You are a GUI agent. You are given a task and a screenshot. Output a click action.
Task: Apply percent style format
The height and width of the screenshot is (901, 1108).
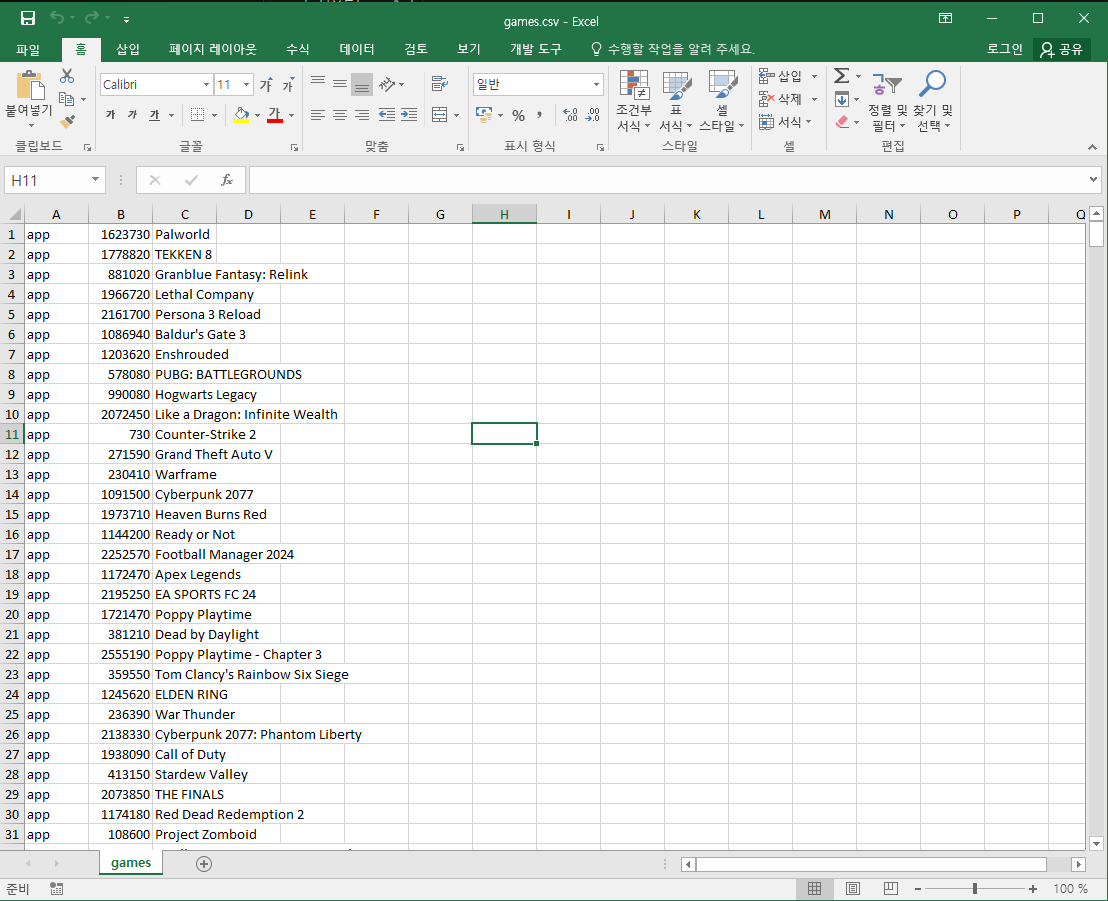click(519, 115)
